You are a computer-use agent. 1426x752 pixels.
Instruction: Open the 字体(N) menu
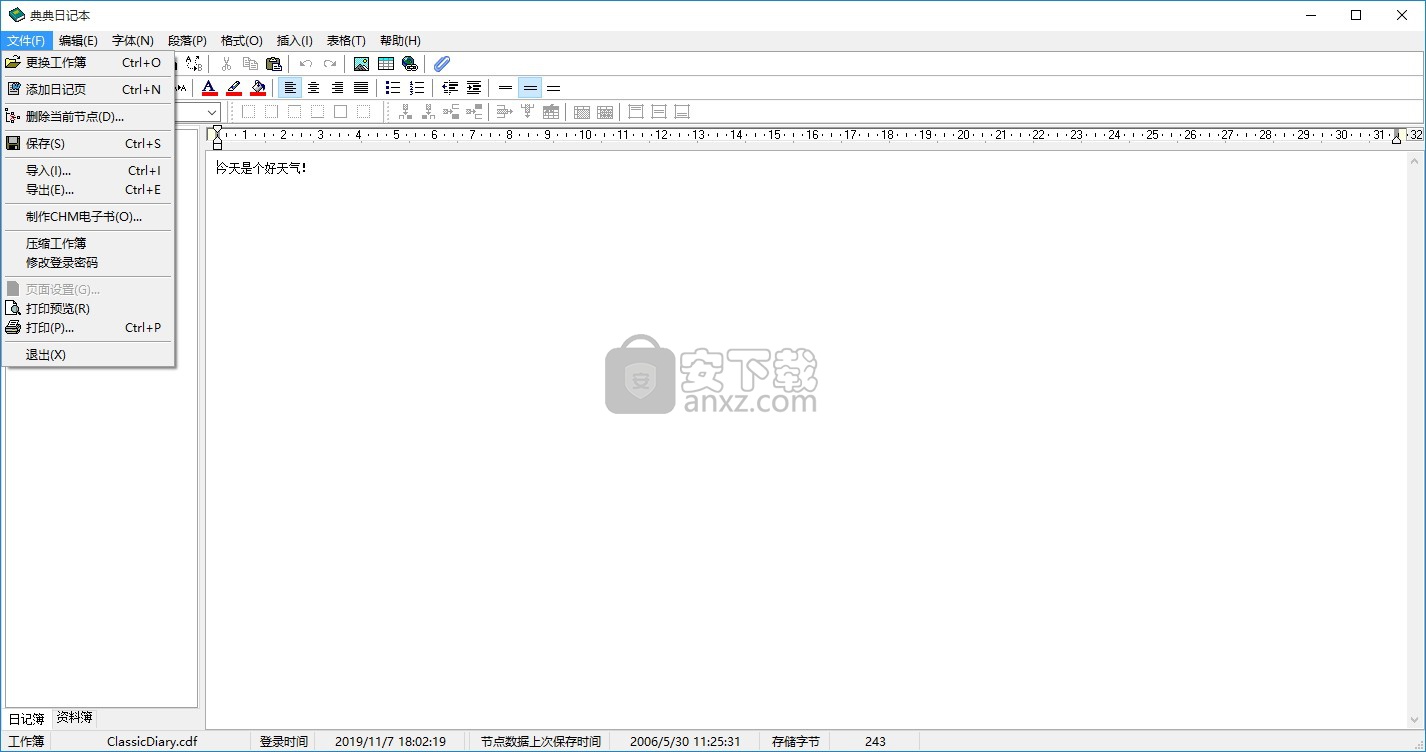pyautogui.click(x=133, y=41)
